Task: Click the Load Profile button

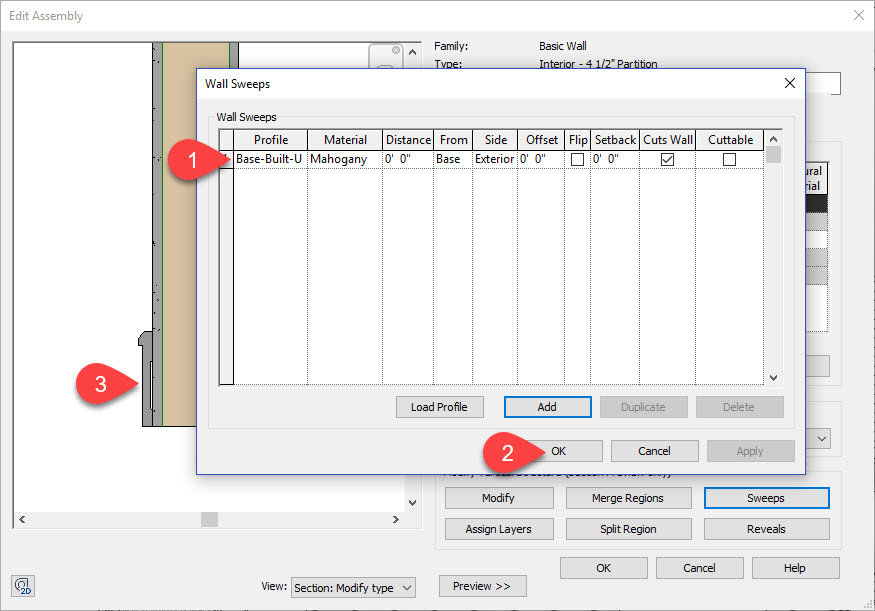Action: [x=439, y=407]
